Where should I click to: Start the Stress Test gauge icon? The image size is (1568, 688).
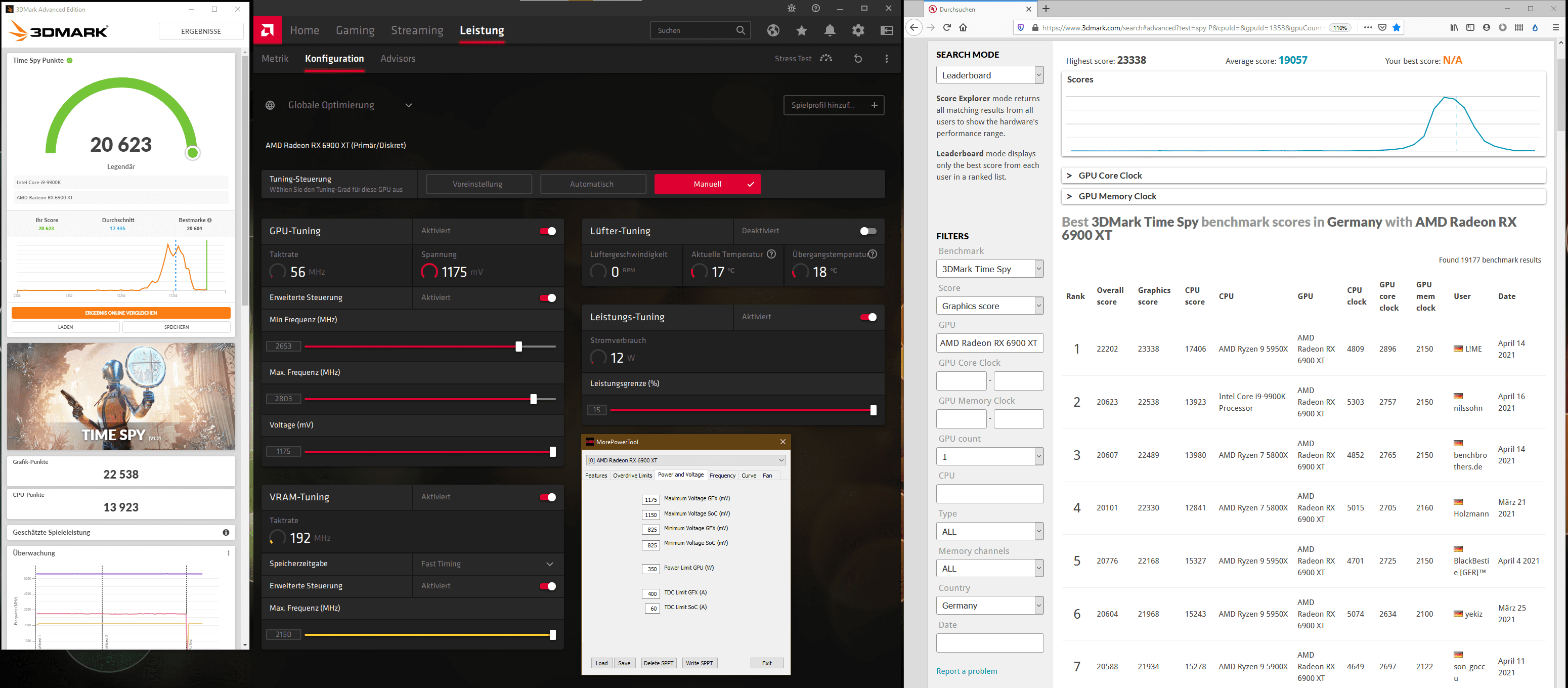(x=826, y=59)
